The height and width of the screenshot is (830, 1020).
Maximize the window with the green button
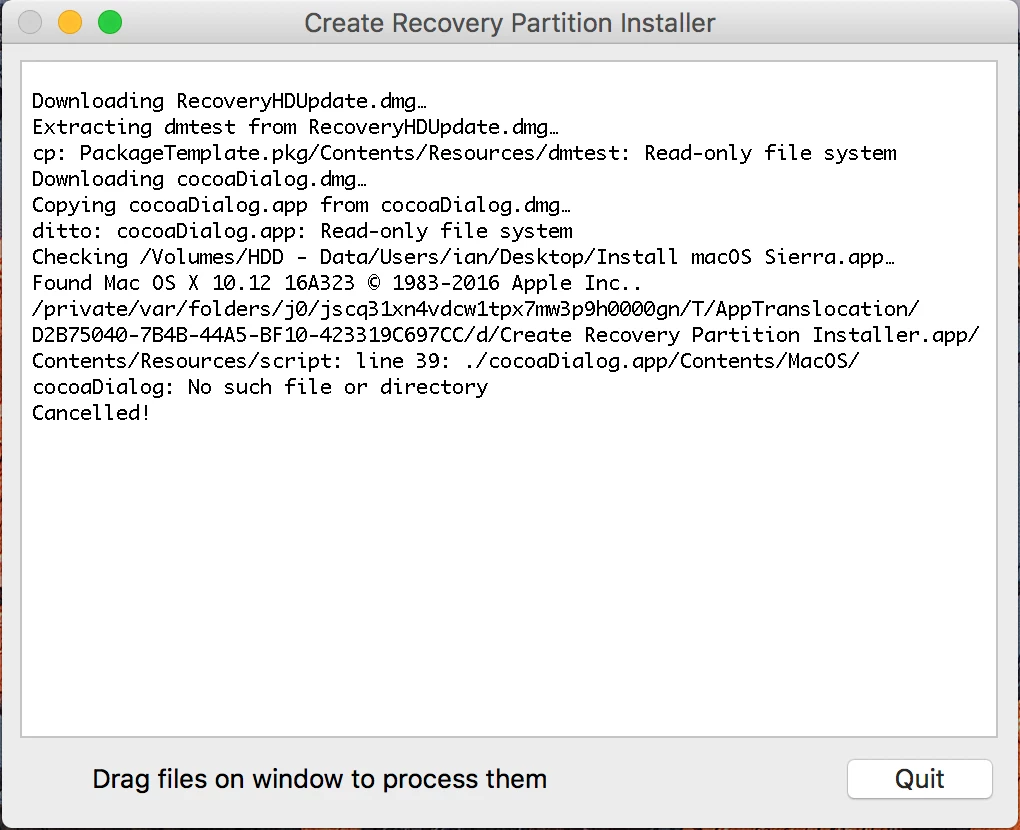[110, 22]
